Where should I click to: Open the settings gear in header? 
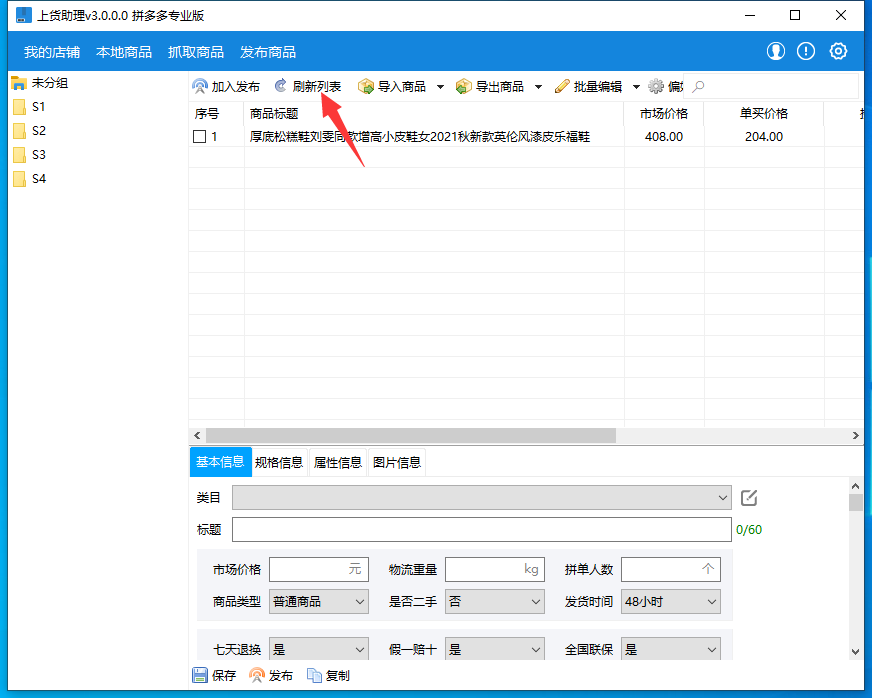[x=838, y=51]
